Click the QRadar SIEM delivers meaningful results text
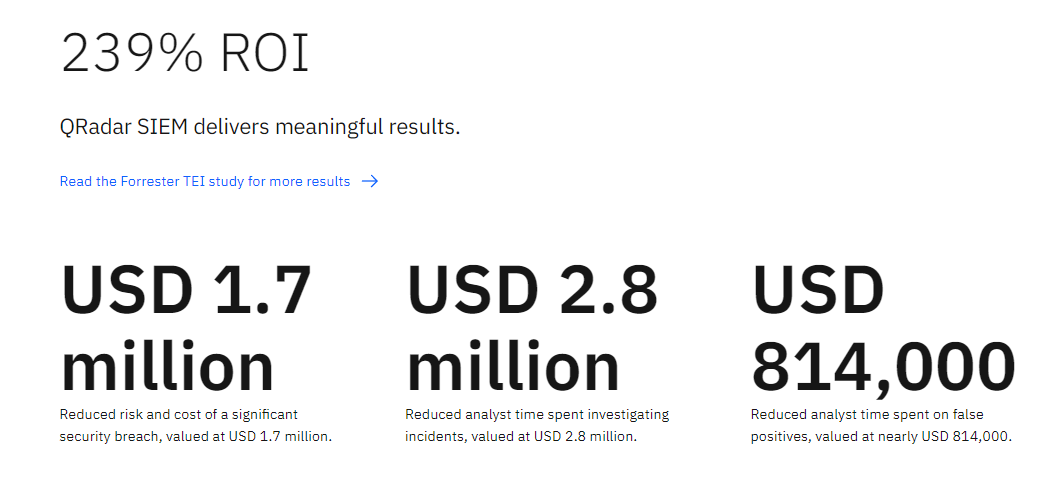The height and width of the screenshot is (496, 1053). (260, 127)
